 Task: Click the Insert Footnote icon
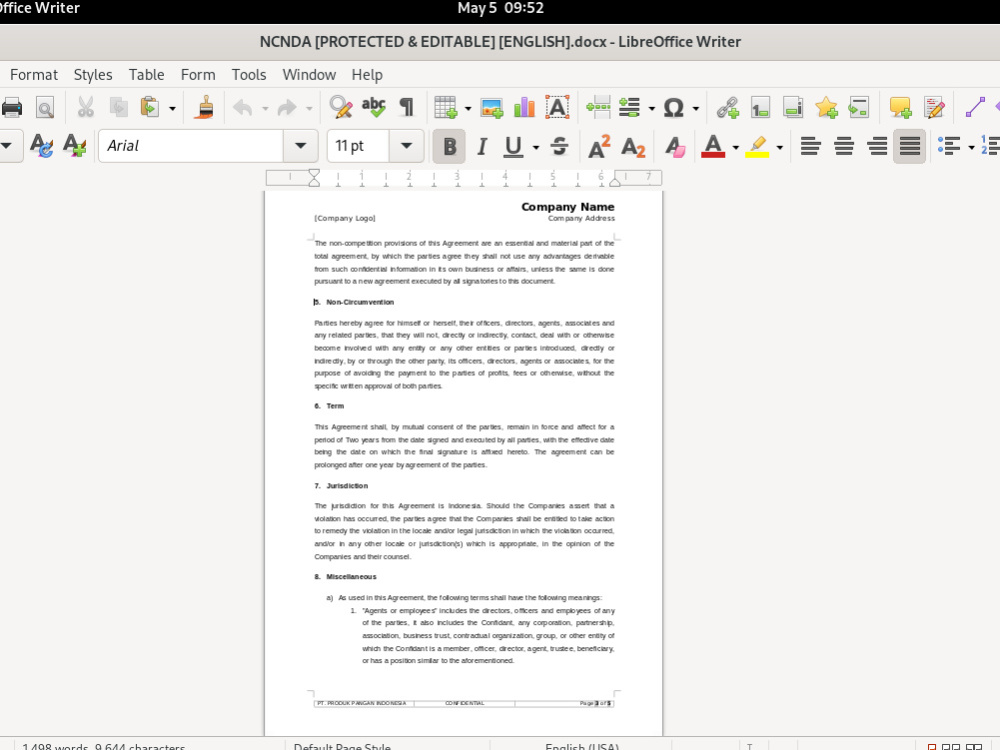click(x=760, y=108)
